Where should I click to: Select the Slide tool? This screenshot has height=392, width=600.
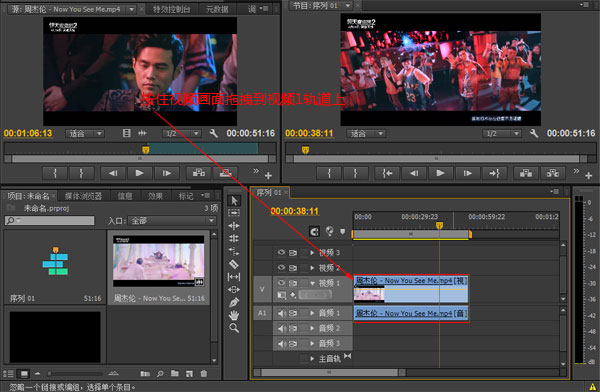[234, 289]
